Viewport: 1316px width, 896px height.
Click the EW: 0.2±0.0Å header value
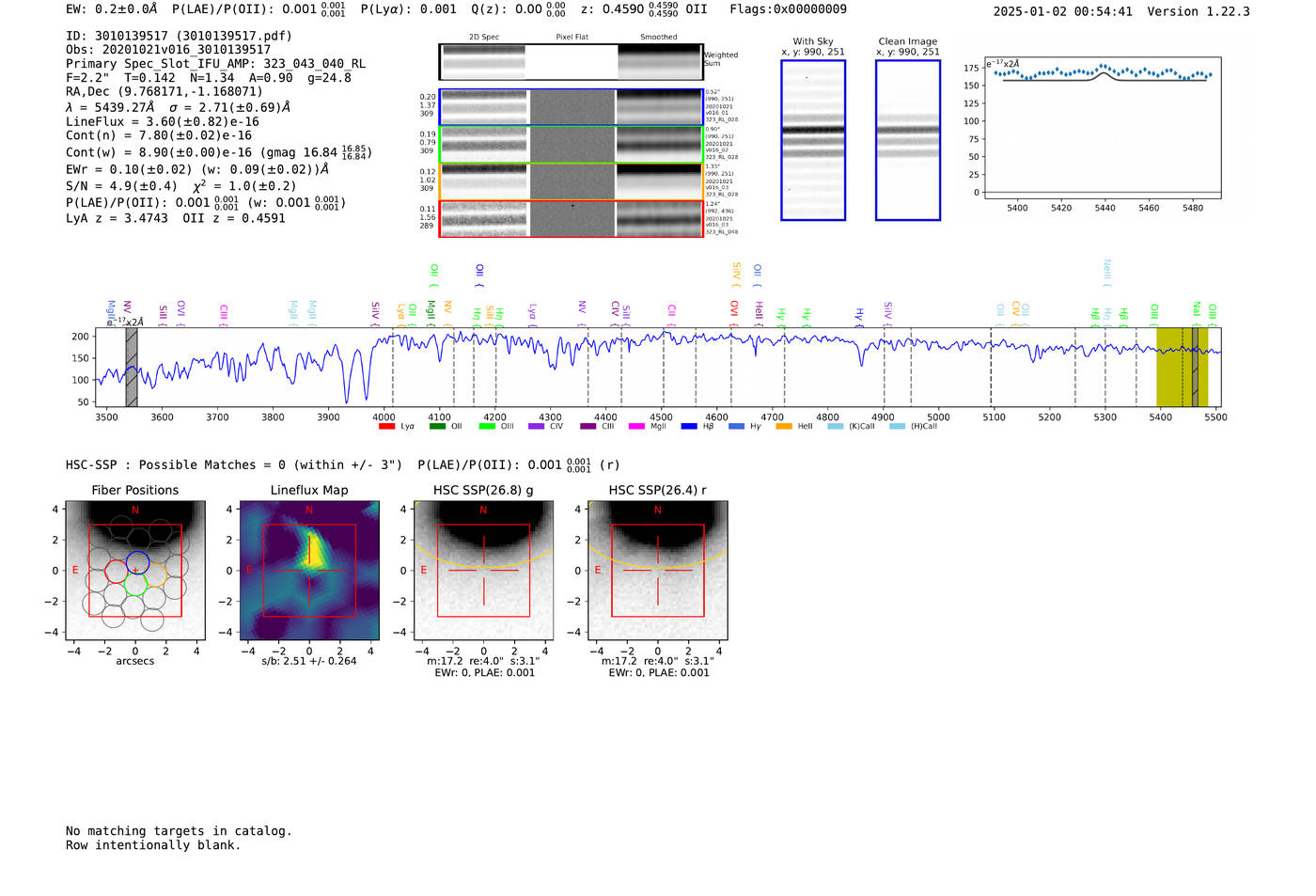(x=112, y=9)
